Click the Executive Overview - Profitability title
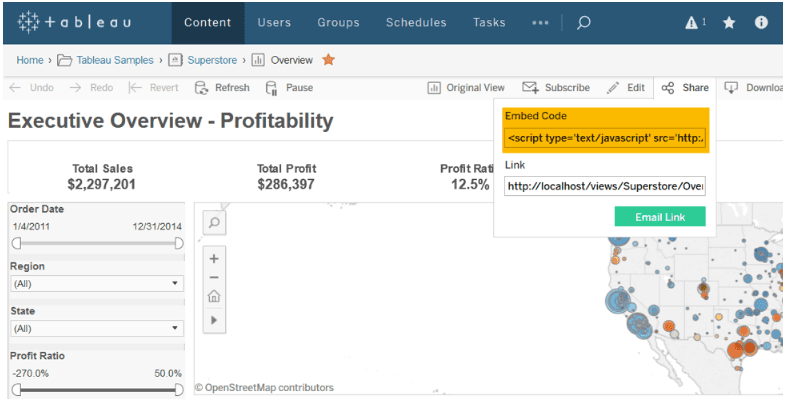Screen dimensions: 785x401 pyautogui.click(x=171, y=121)
